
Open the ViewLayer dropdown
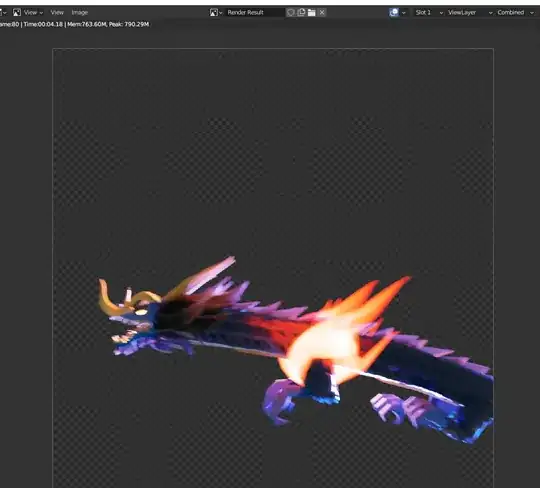(470, 12)
